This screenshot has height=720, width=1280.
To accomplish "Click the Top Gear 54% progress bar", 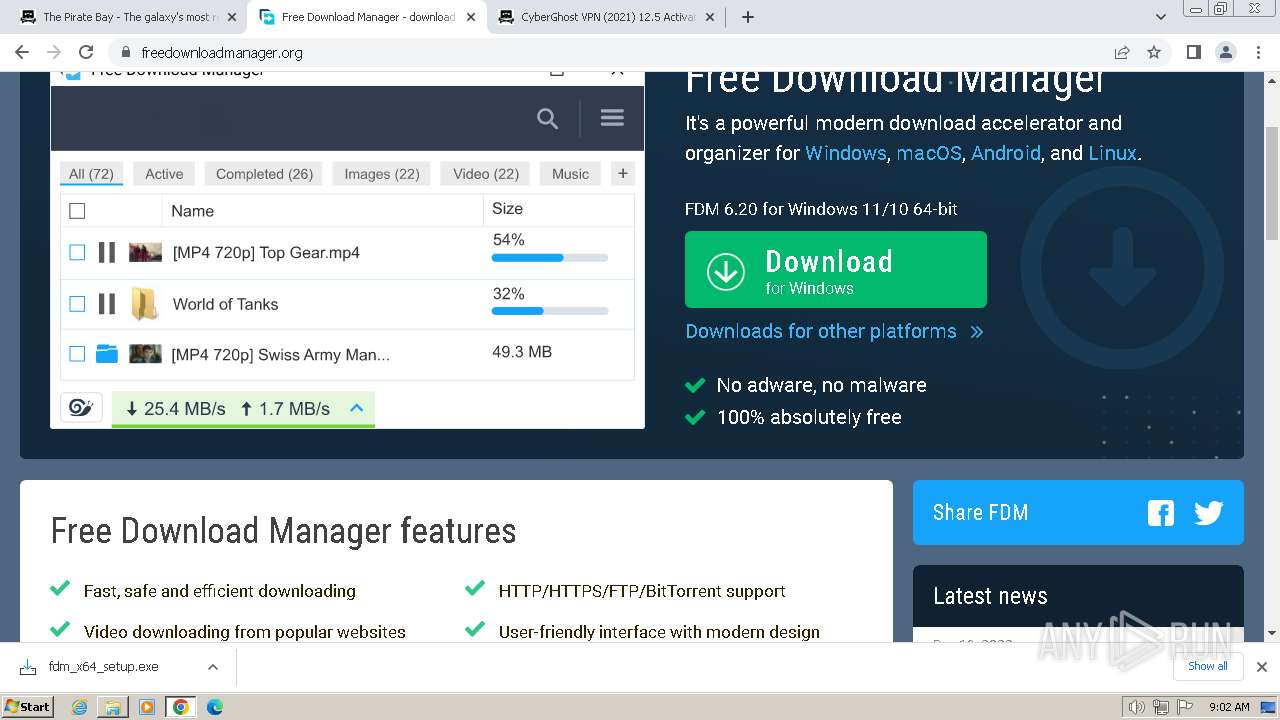I will click(x=550, y=258).
